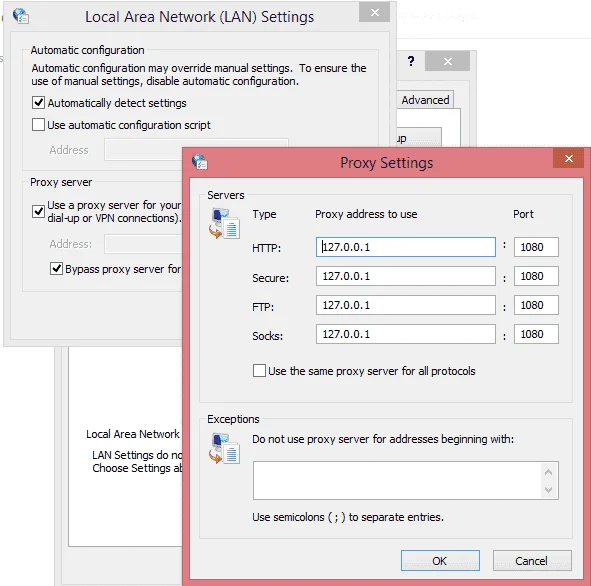The height and width of the screenshot is (586, 591).
Task: Click the 'Automatic configuration' group heading
Action: [87, 50]
